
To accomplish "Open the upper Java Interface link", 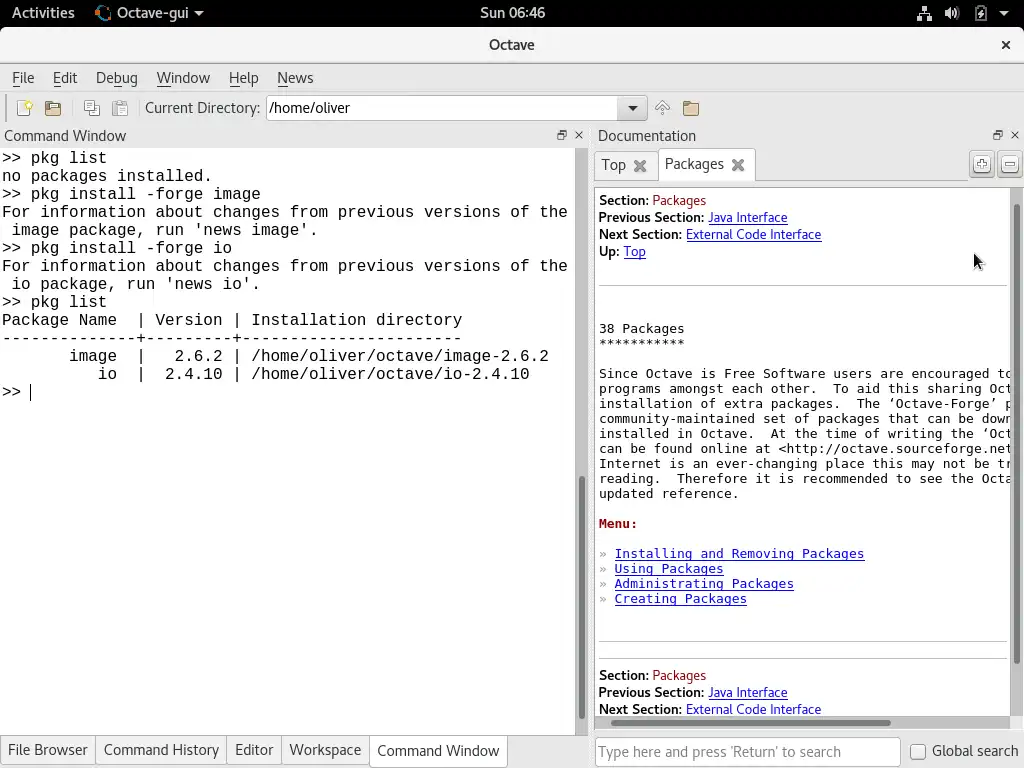I will [x=748, y=217].
